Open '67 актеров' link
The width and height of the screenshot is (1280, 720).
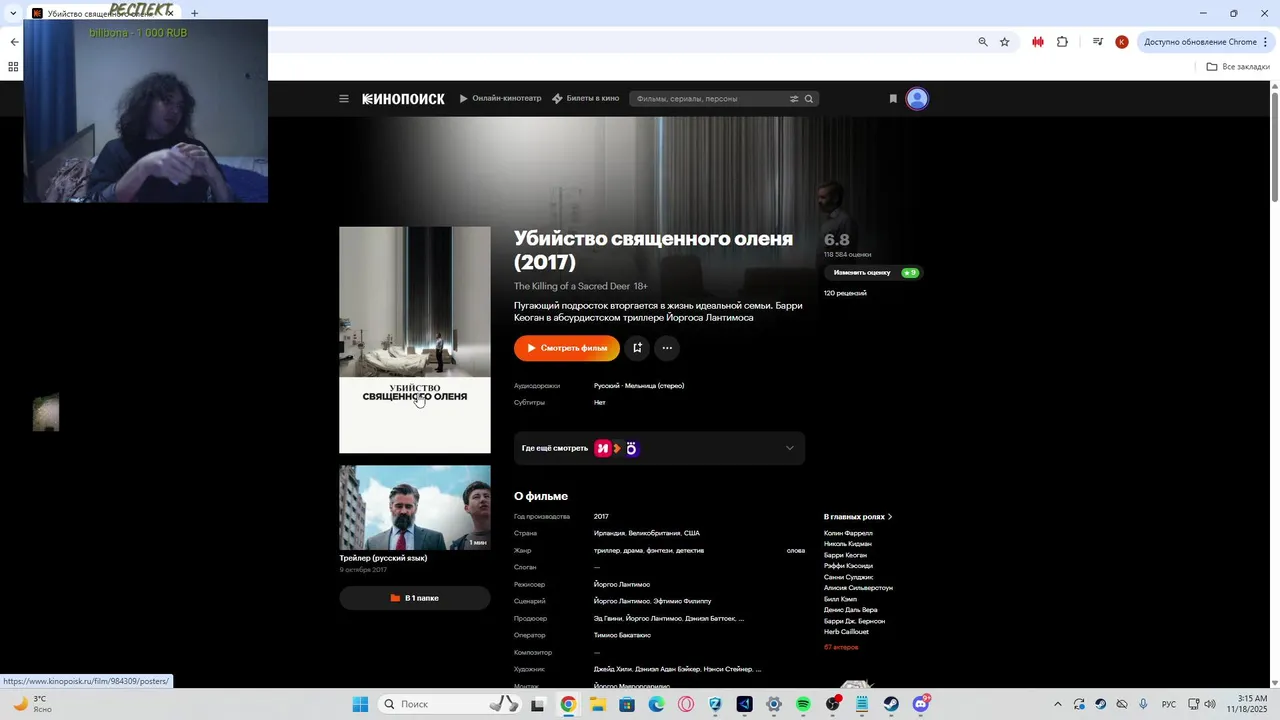pos(841,647)
